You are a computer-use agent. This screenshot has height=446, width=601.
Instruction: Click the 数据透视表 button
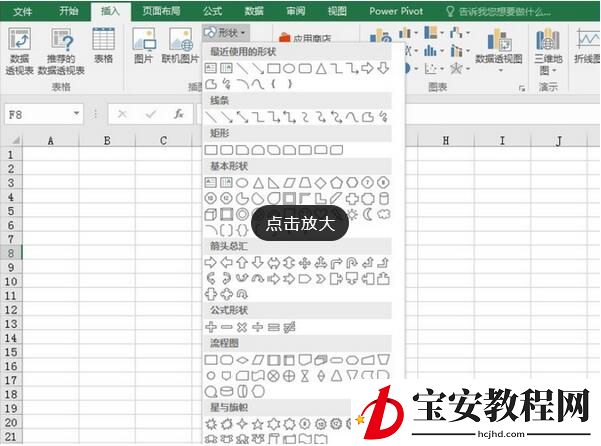pyautogui.click(x=20, y=51)
